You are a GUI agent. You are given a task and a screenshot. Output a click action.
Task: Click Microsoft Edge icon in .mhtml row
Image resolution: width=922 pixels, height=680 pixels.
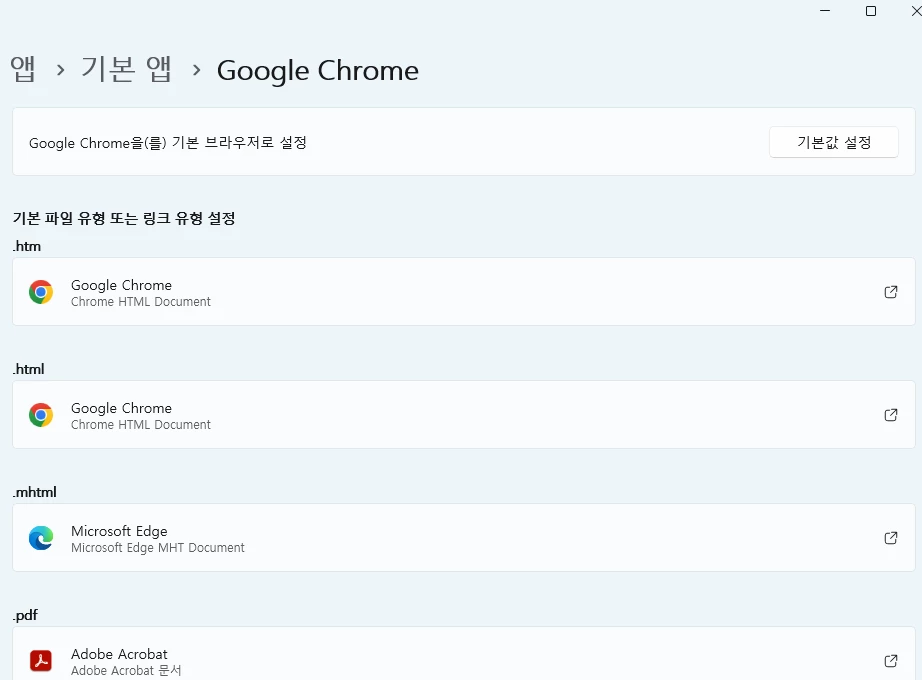(x=41, y=538)
